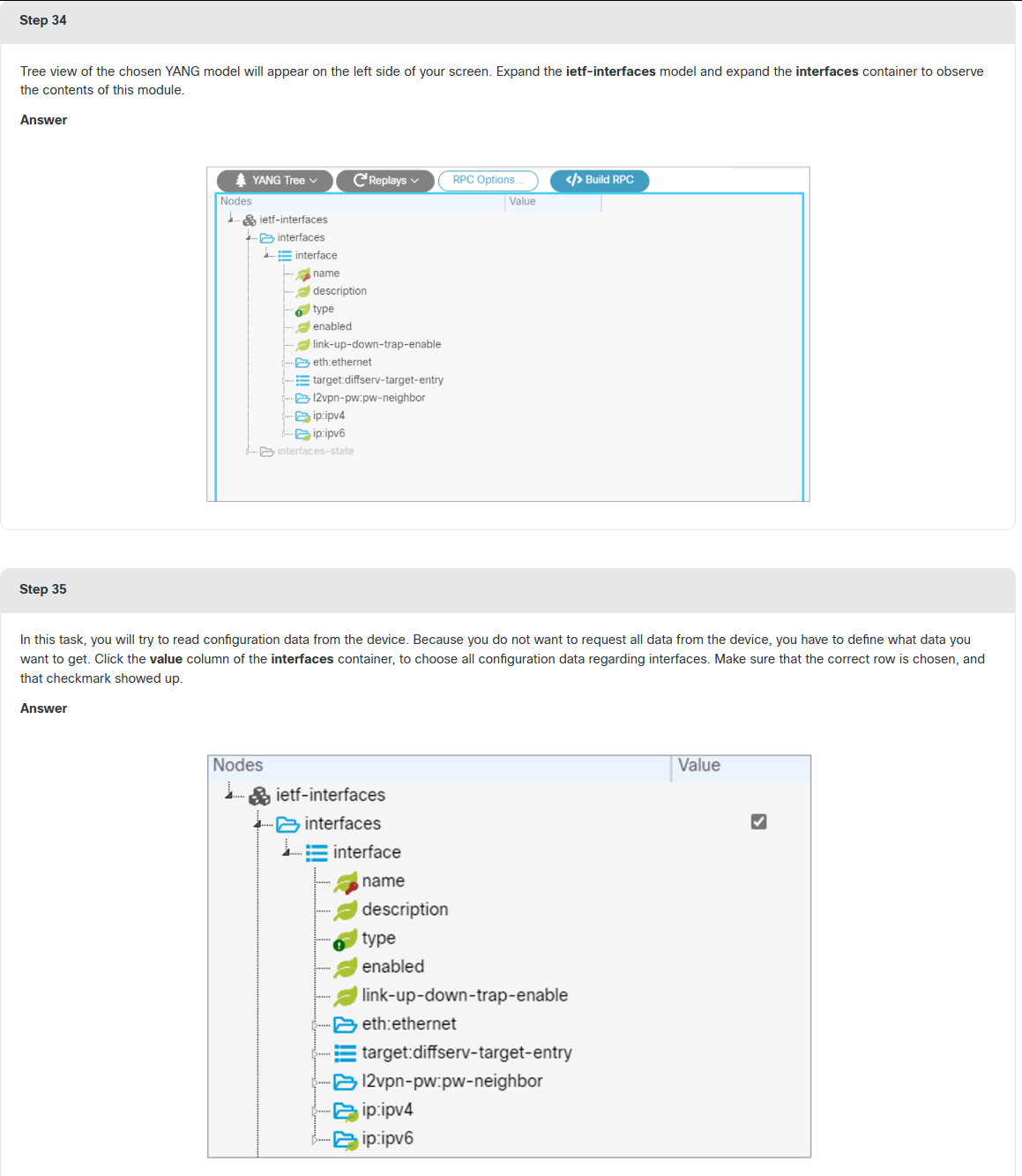Expand the ip:ipv6 node in Step 35 tree
The image size is (1022, 1176).
pos(315,1140)
